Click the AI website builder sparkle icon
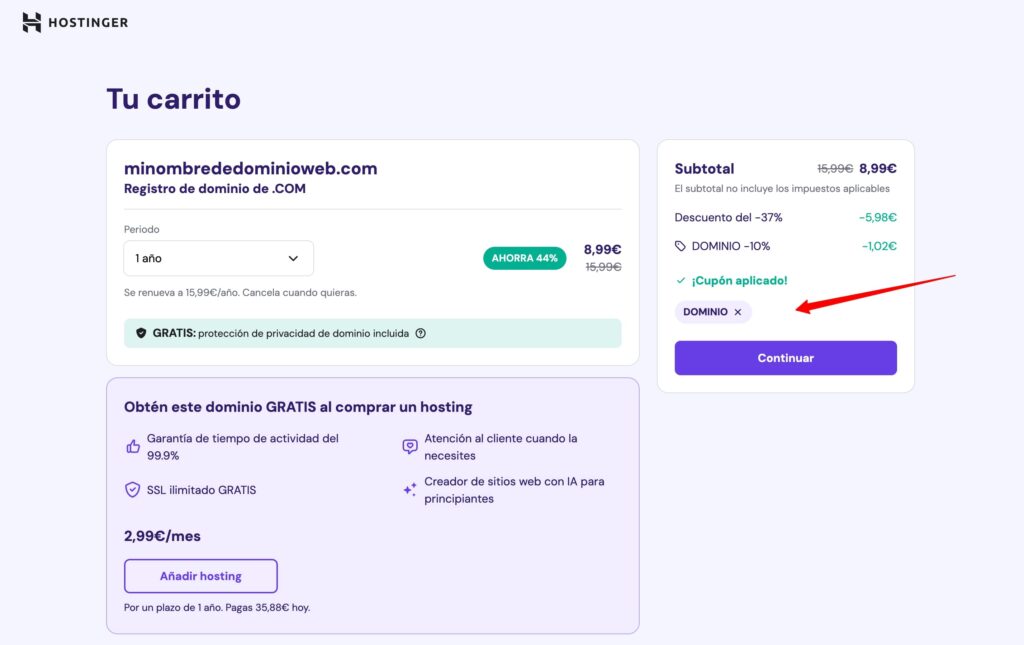Image resolution: width=1024 pixels, height=645 pixels. click(410, 490)
